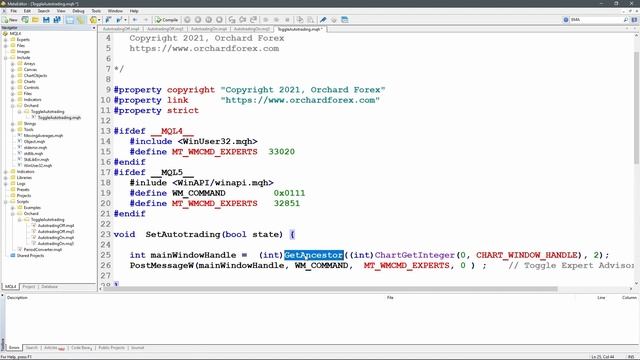This screenshot has width=640, height=360.
Task: Click the Save All icon
Action: coord(57,20)
